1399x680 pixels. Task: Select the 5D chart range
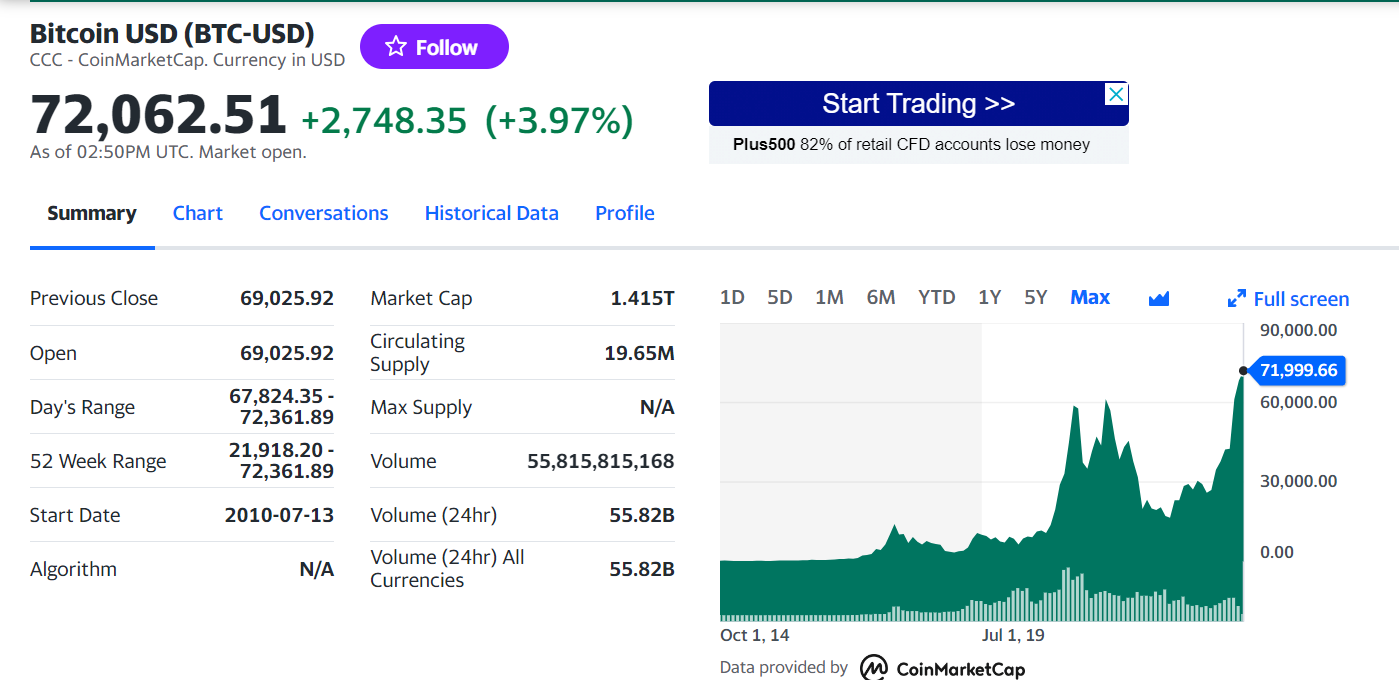780,297
